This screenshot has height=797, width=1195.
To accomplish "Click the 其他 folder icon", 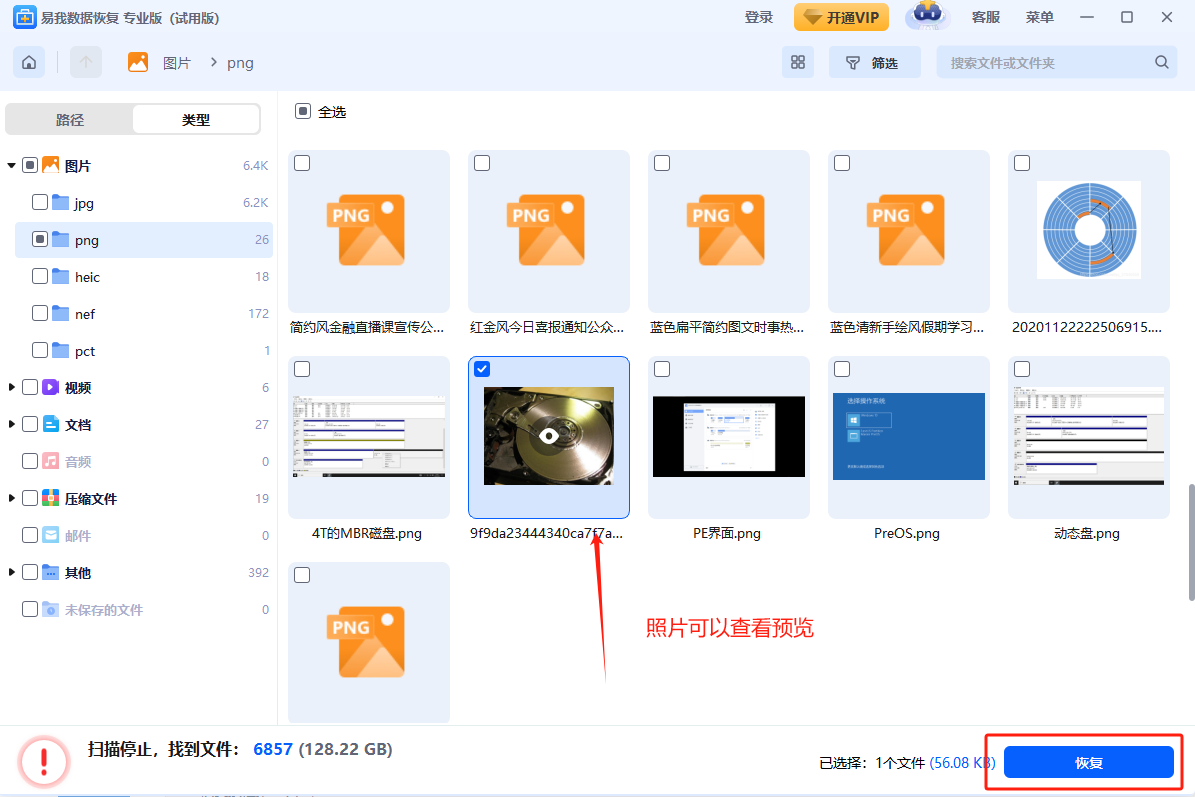I will 50,572.
